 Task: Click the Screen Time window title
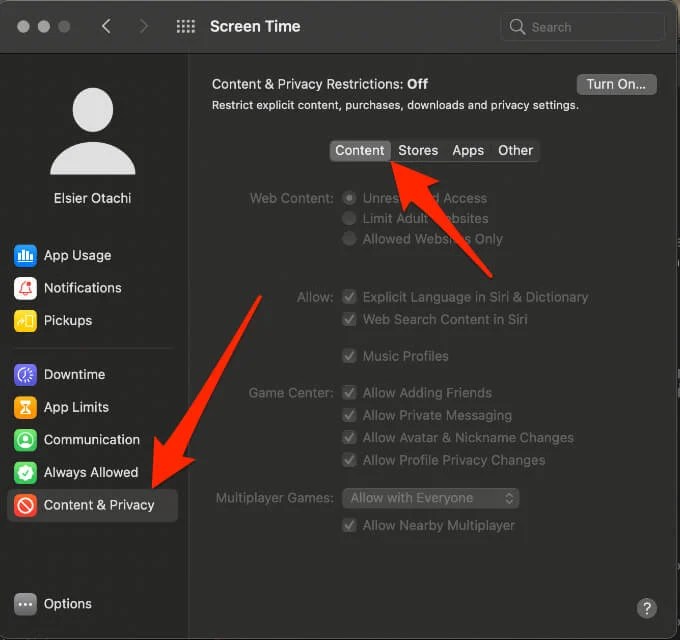point(255,26)
